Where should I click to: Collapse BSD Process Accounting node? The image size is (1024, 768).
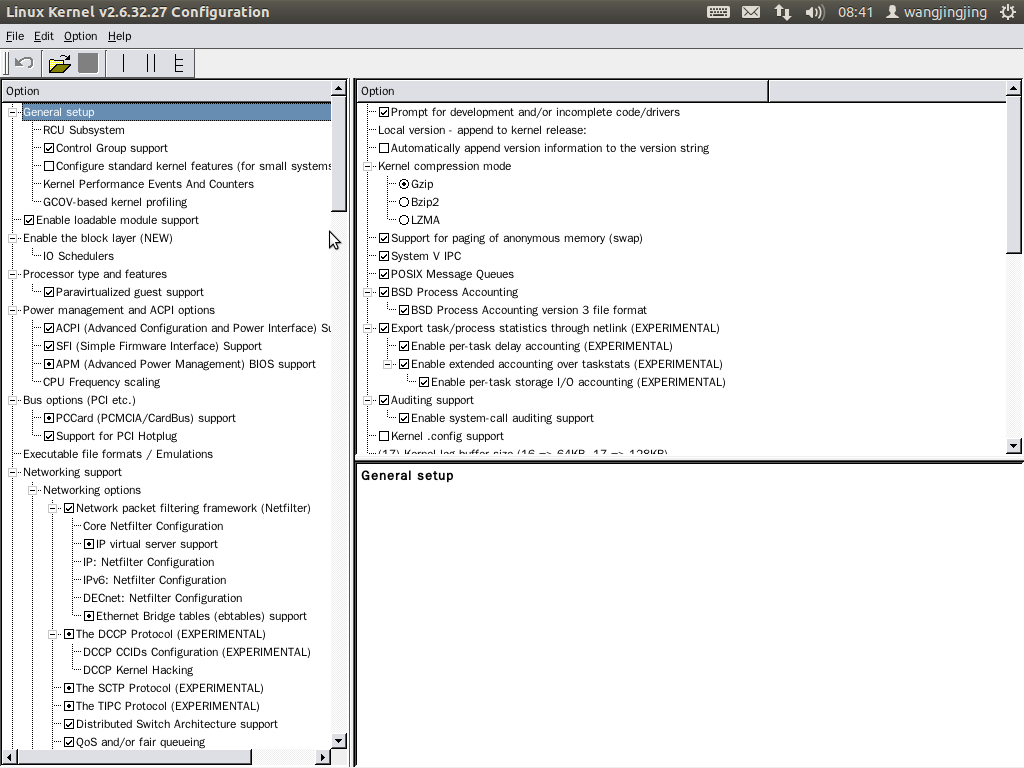pyautogui.click(x=367, y=292)
